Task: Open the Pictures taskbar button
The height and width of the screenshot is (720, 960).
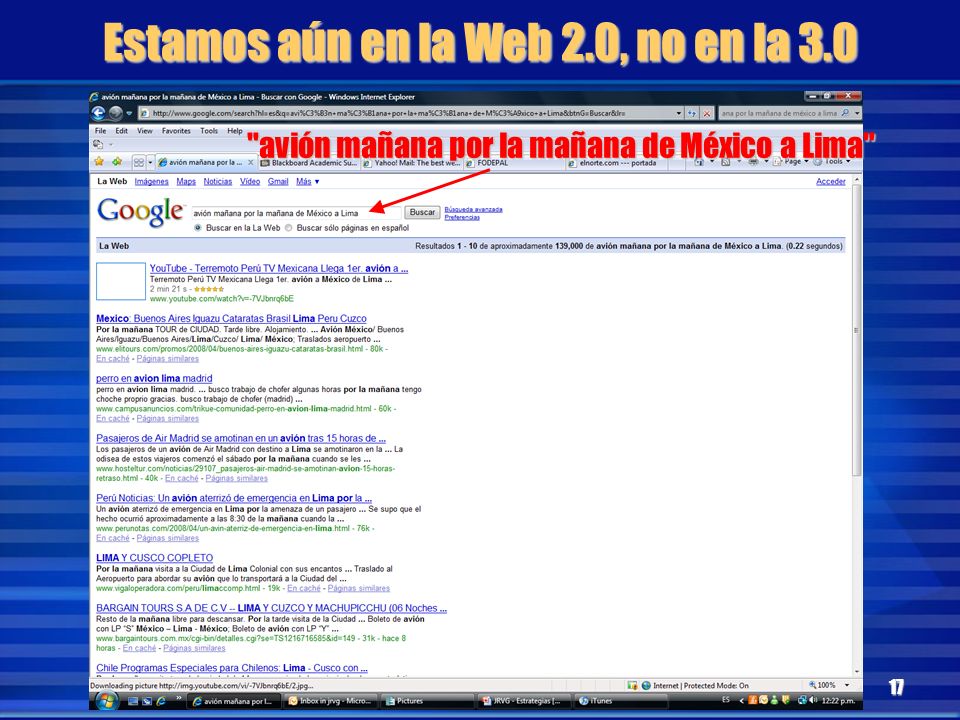Action: pyautogui.click(x=427, y=701)
